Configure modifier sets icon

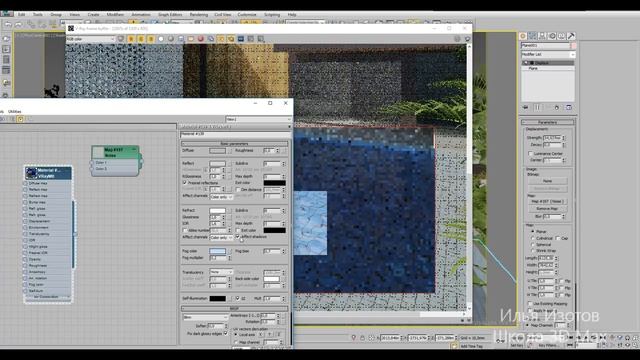point(569,107)
